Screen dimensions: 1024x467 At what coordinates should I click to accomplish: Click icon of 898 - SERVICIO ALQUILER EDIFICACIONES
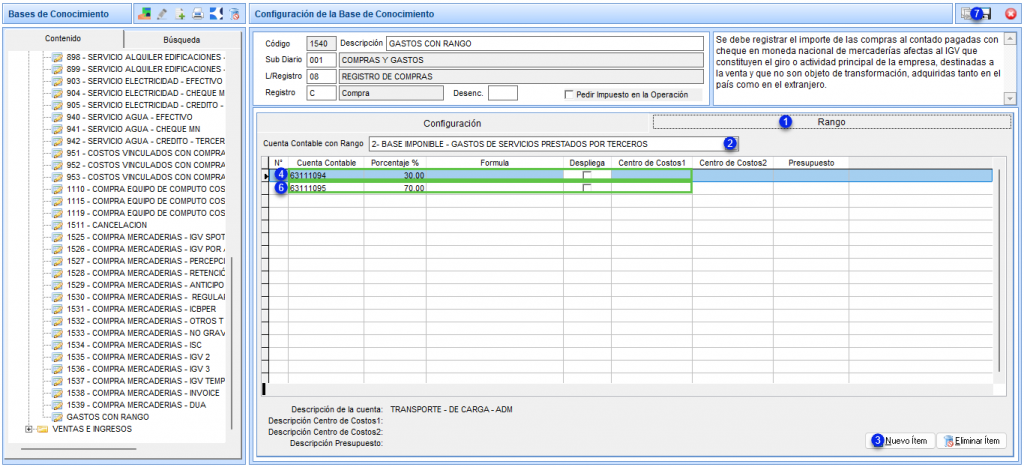[57, 57]
